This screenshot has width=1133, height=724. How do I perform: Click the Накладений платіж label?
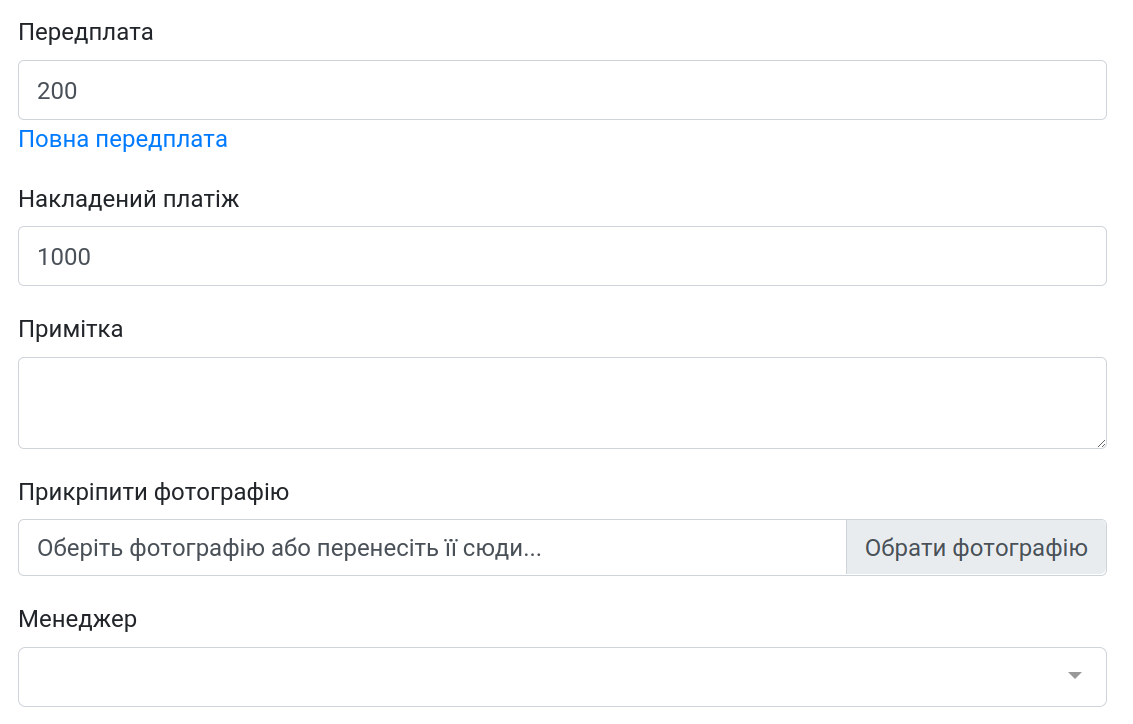[x=129, y=199]
